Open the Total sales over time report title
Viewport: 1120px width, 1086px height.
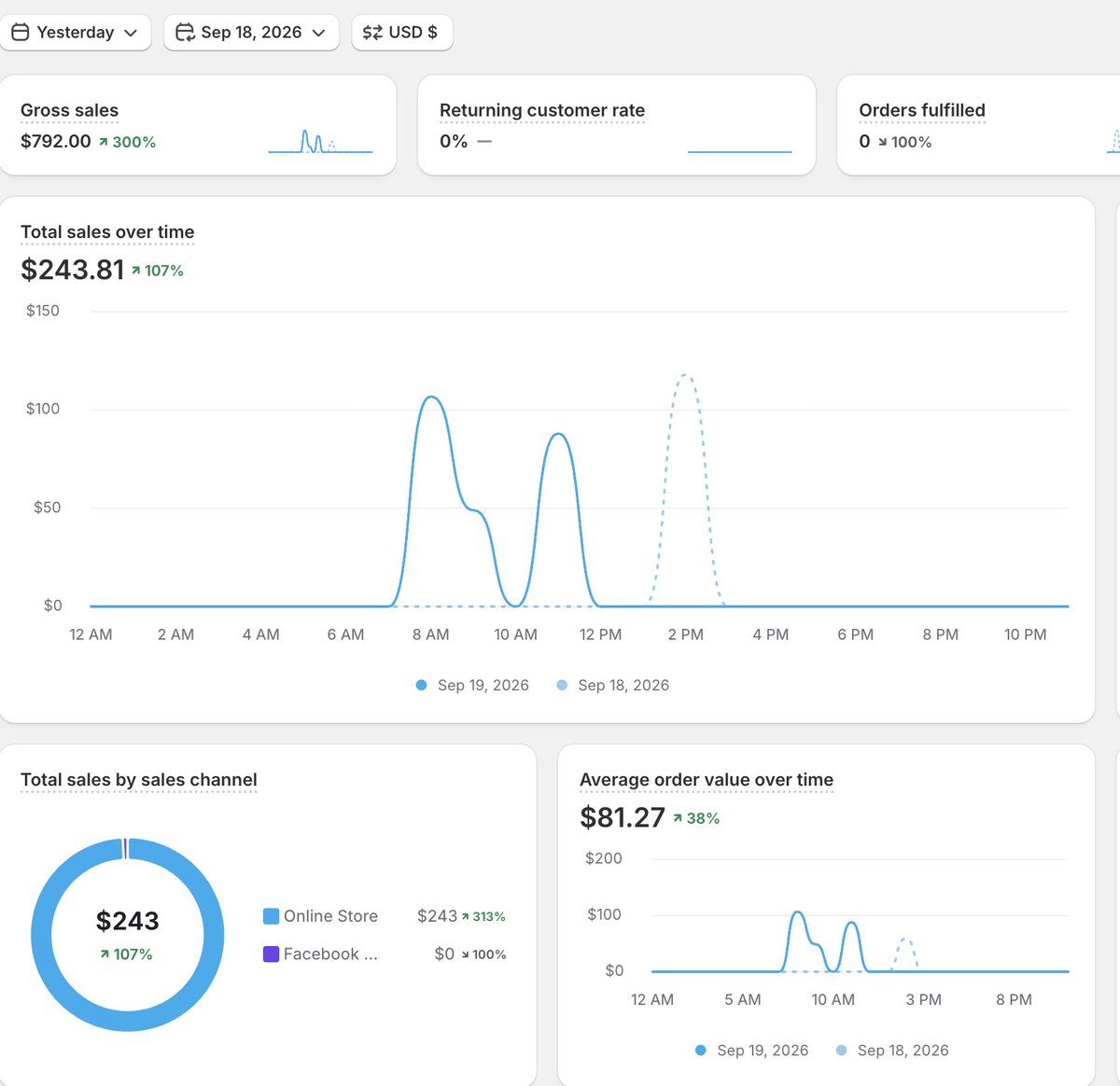click(x=107, y=232)
